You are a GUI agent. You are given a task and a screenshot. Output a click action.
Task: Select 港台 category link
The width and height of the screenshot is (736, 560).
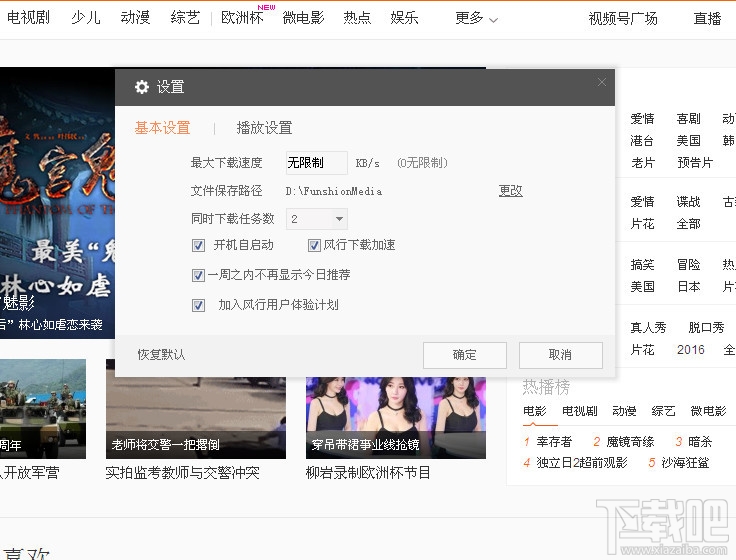point(642,140)
